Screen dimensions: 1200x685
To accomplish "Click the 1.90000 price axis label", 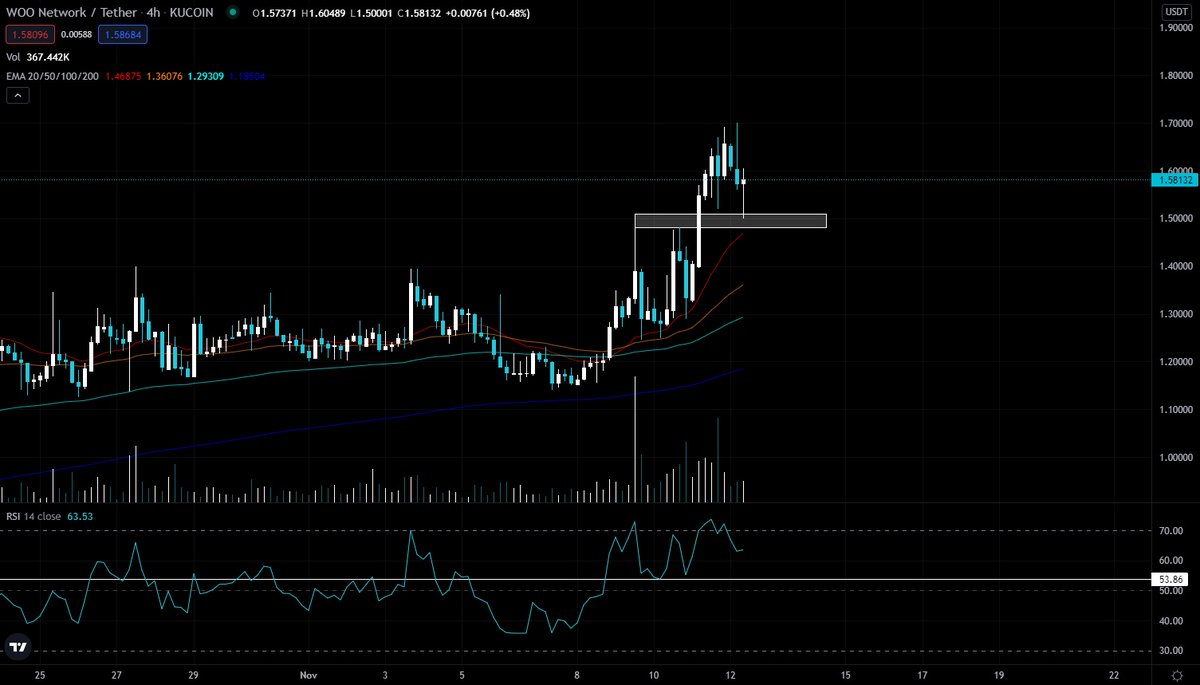I will coord(1176,28).
